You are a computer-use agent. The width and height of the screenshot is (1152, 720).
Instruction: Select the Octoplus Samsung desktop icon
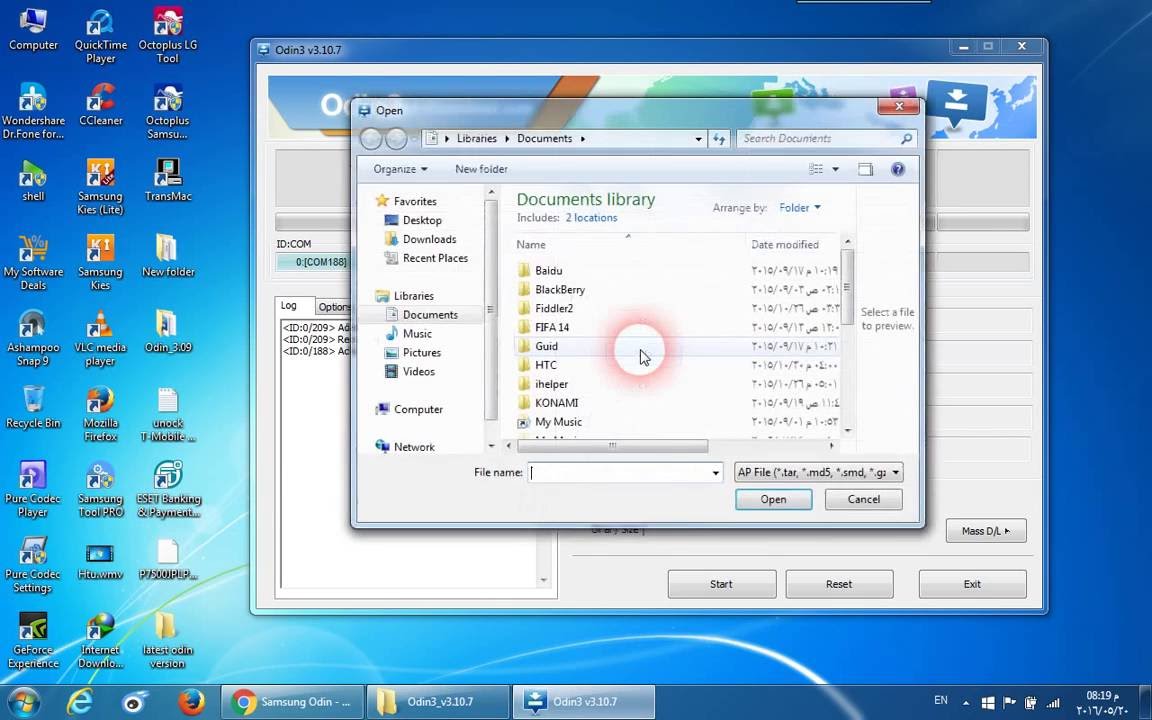[x=168, y=112]
